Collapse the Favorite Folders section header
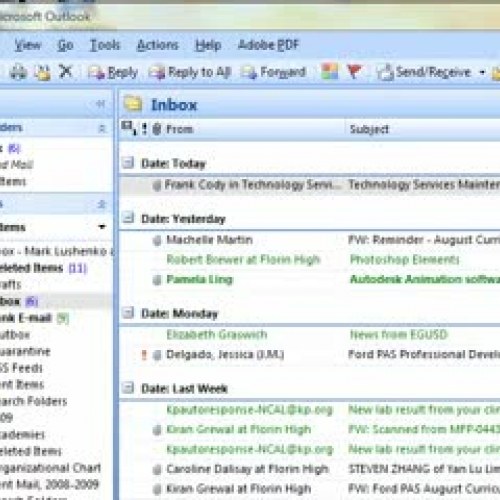Screen dimensions: 500x500 102,128
